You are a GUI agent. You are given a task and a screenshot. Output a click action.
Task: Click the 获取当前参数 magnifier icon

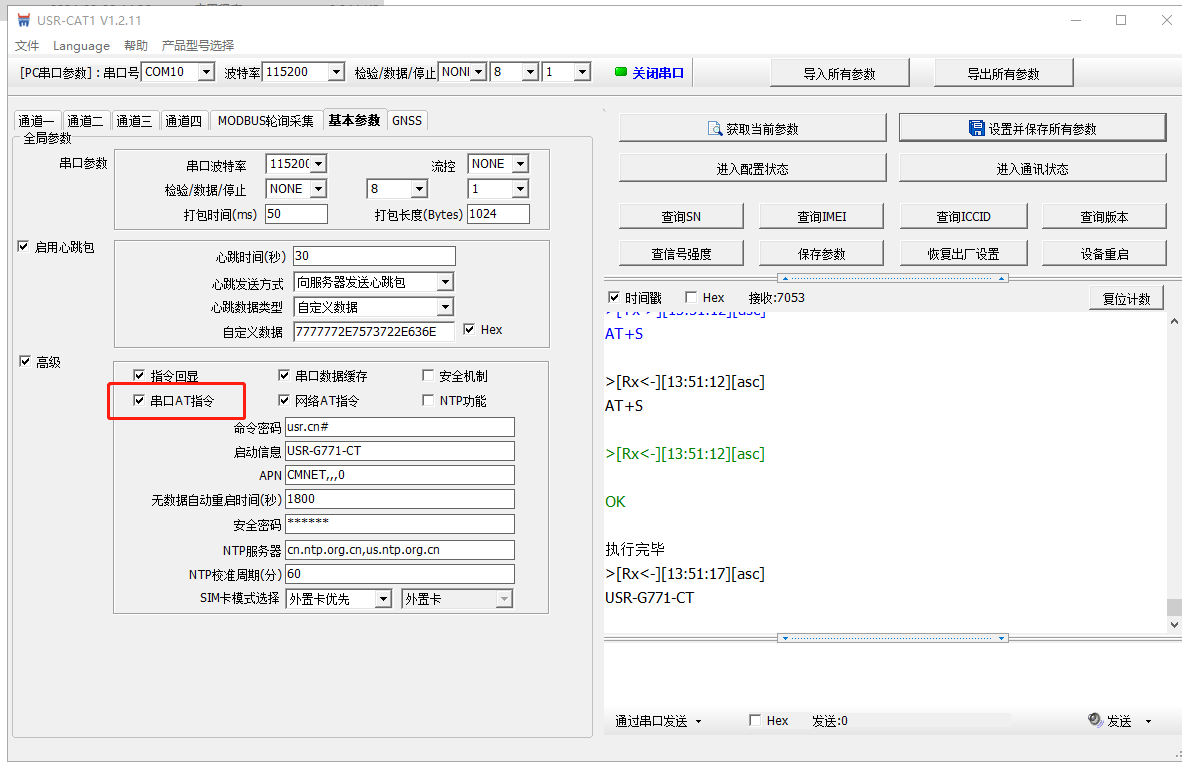pyautogui.click(x=714, y=129)
